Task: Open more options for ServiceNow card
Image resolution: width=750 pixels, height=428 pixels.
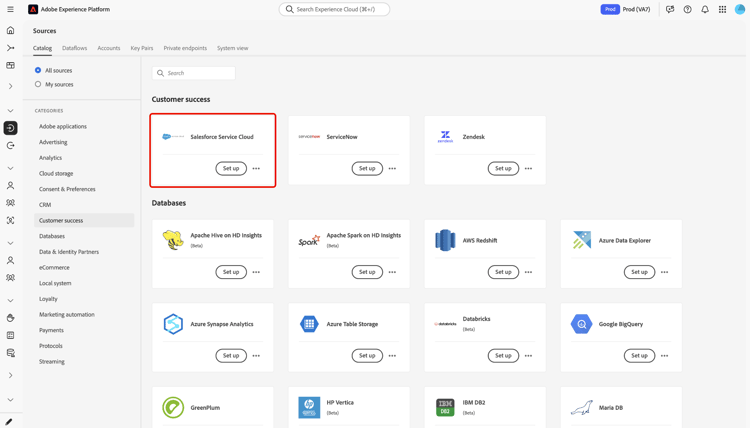Action: [x=392, y=168]
